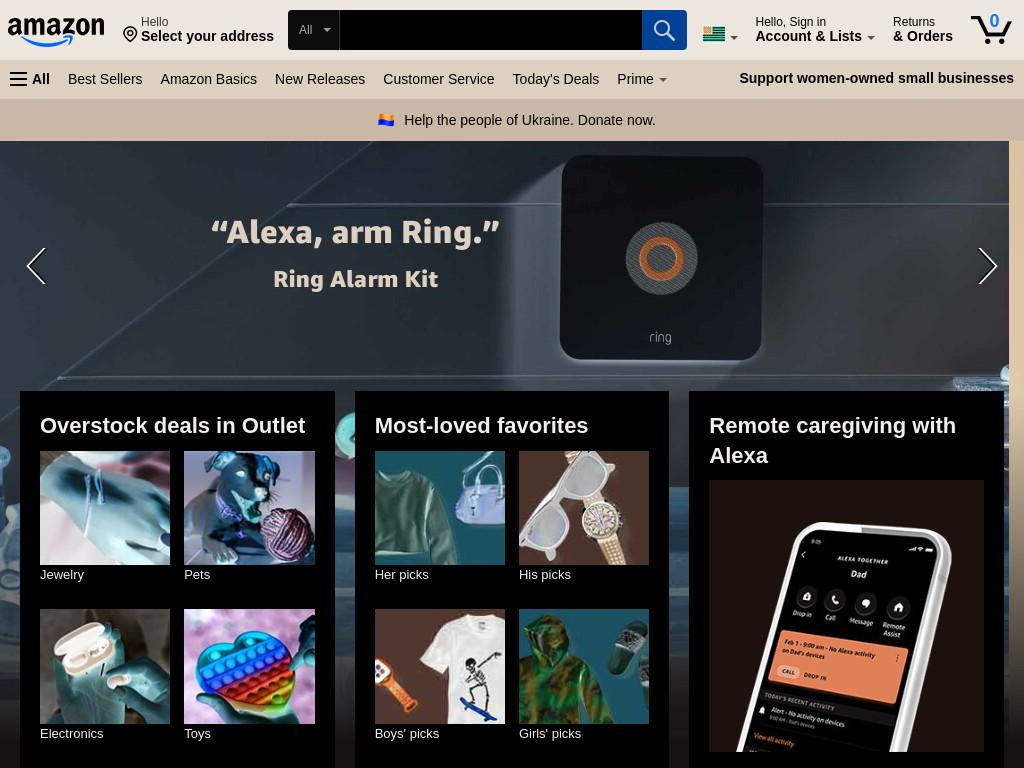Show previous carousel slide arrow
Image resolution: width=1024 pixels, height=768 pixels.
[37, 266]
